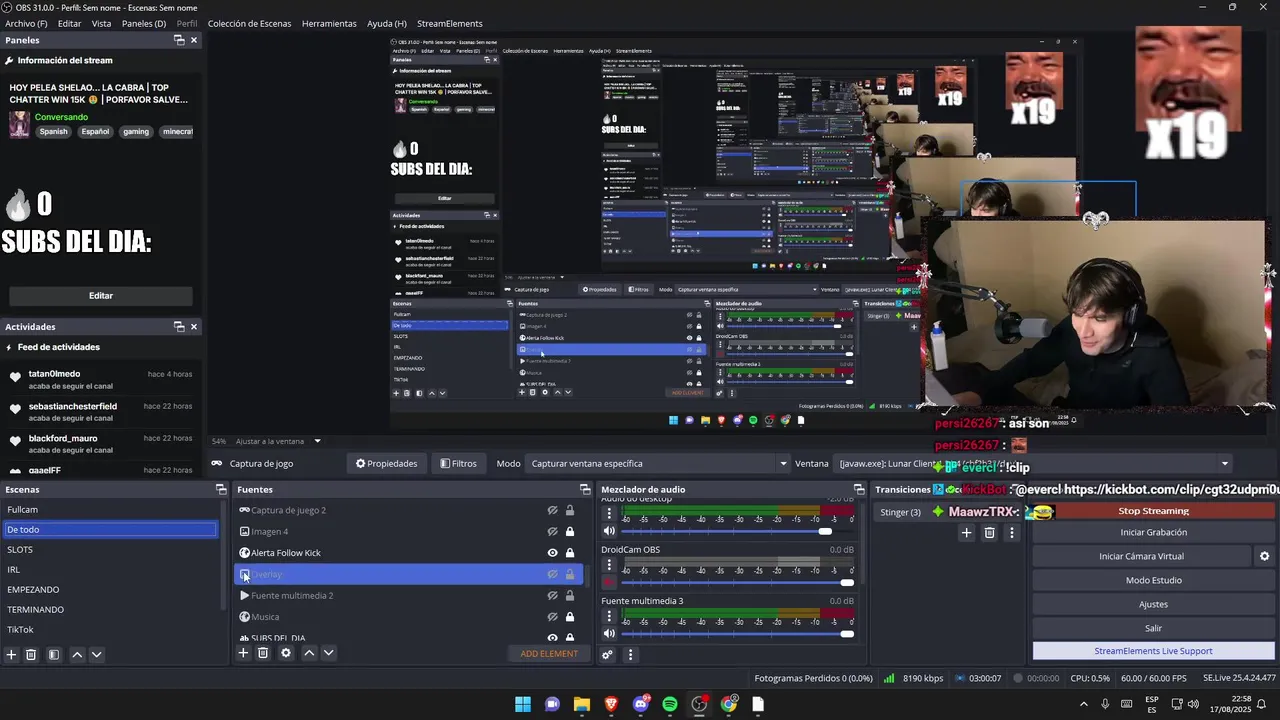Move the selected scene up
Viewport: 1280px width, 720px height.
coord(77,654)
